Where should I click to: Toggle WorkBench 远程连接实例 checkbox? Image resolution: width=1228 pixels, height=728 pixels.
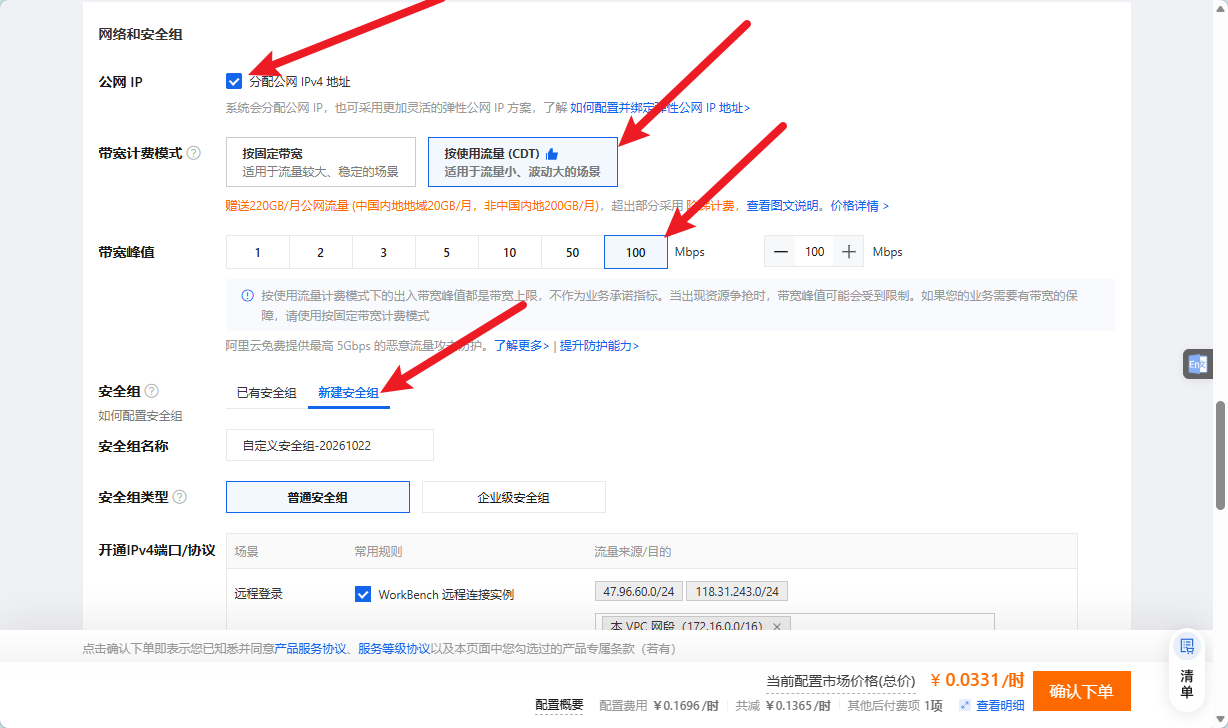[x=363, y=594]
